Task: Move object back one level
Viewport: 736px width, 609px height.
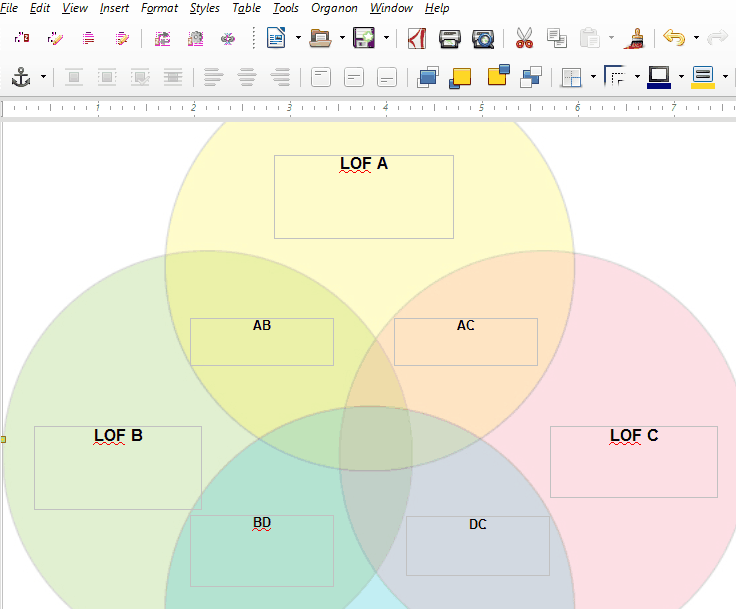Action: (x=498, y=75)
